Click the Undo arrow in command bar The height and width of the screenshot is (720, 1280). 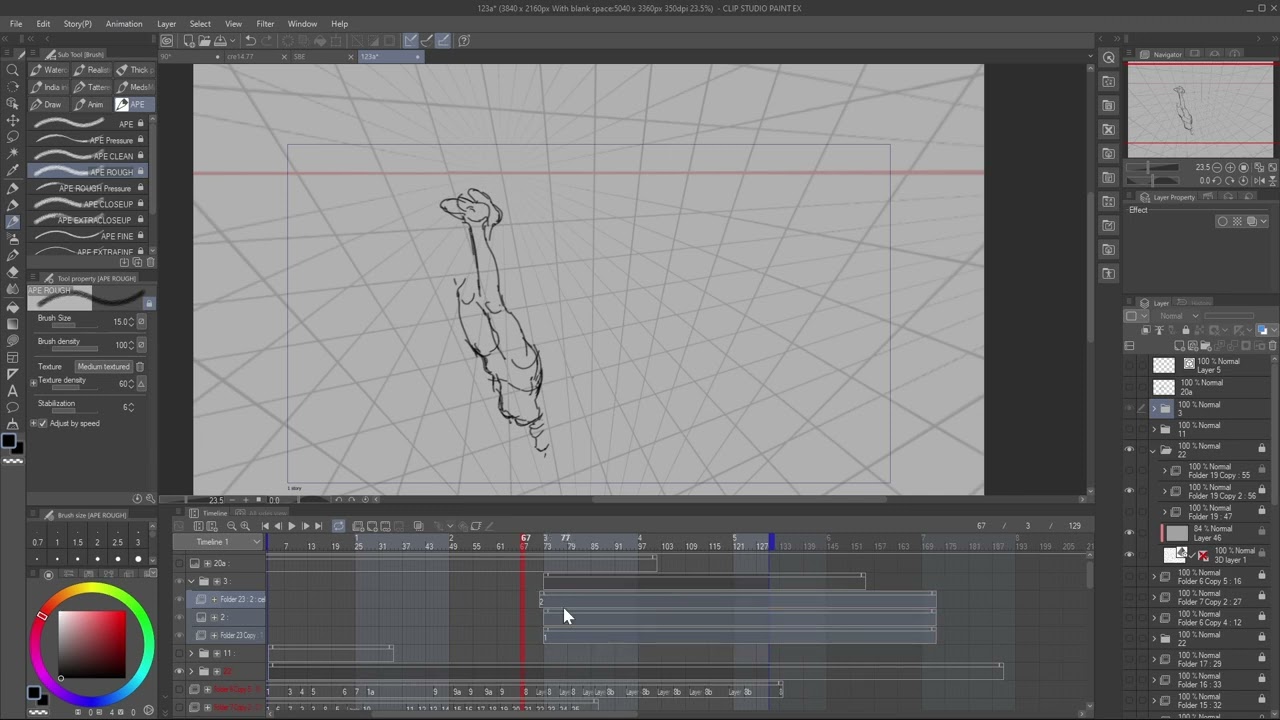pos(250,41)
